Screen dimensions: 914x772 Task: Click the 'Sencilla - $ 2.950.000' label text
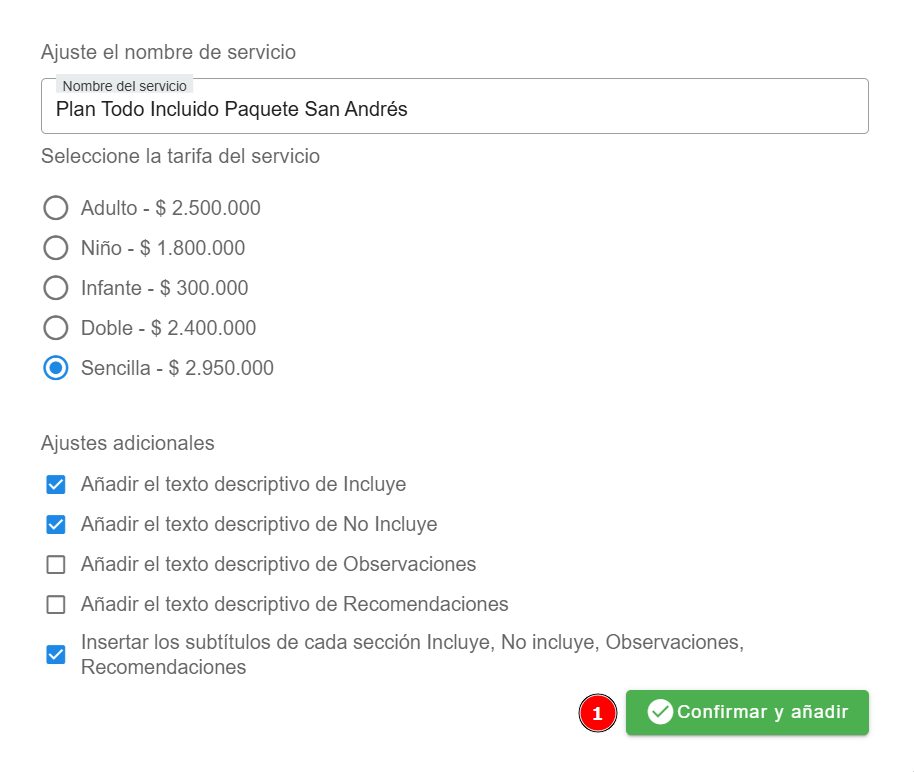coord(177,368)
